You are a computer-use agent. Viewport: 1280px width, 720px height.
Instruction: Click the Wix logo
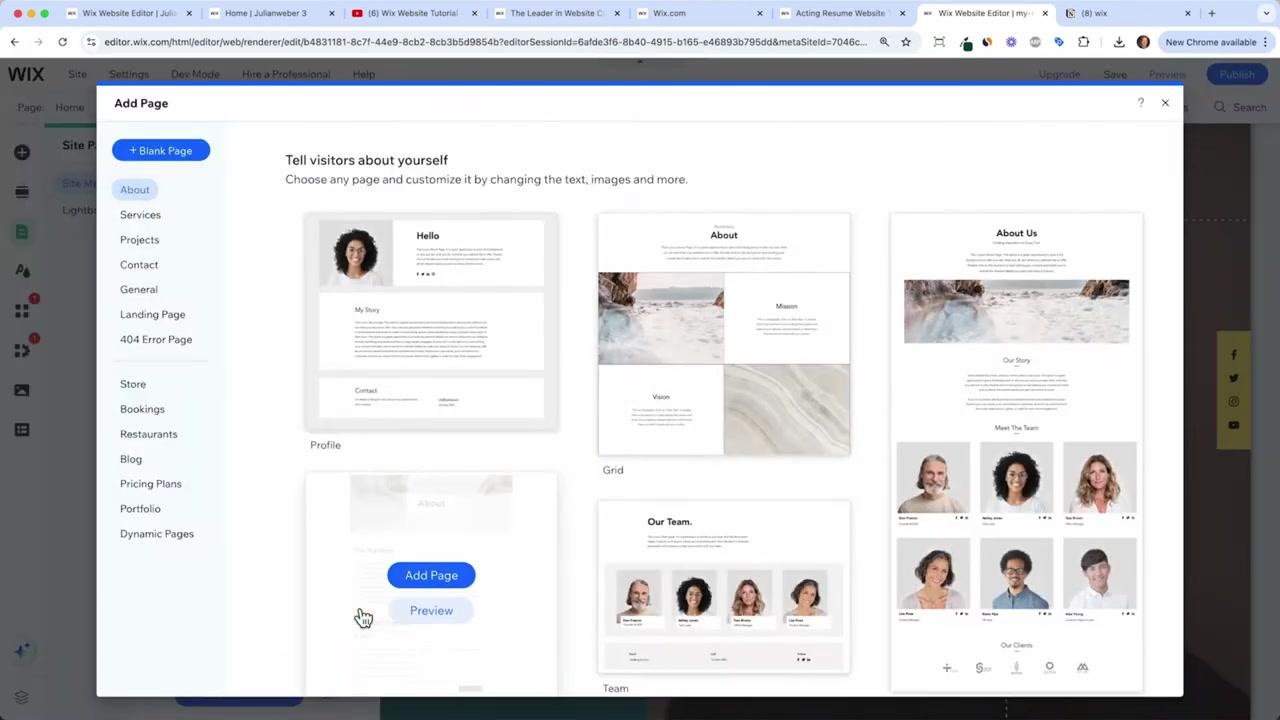click(26, 74)
